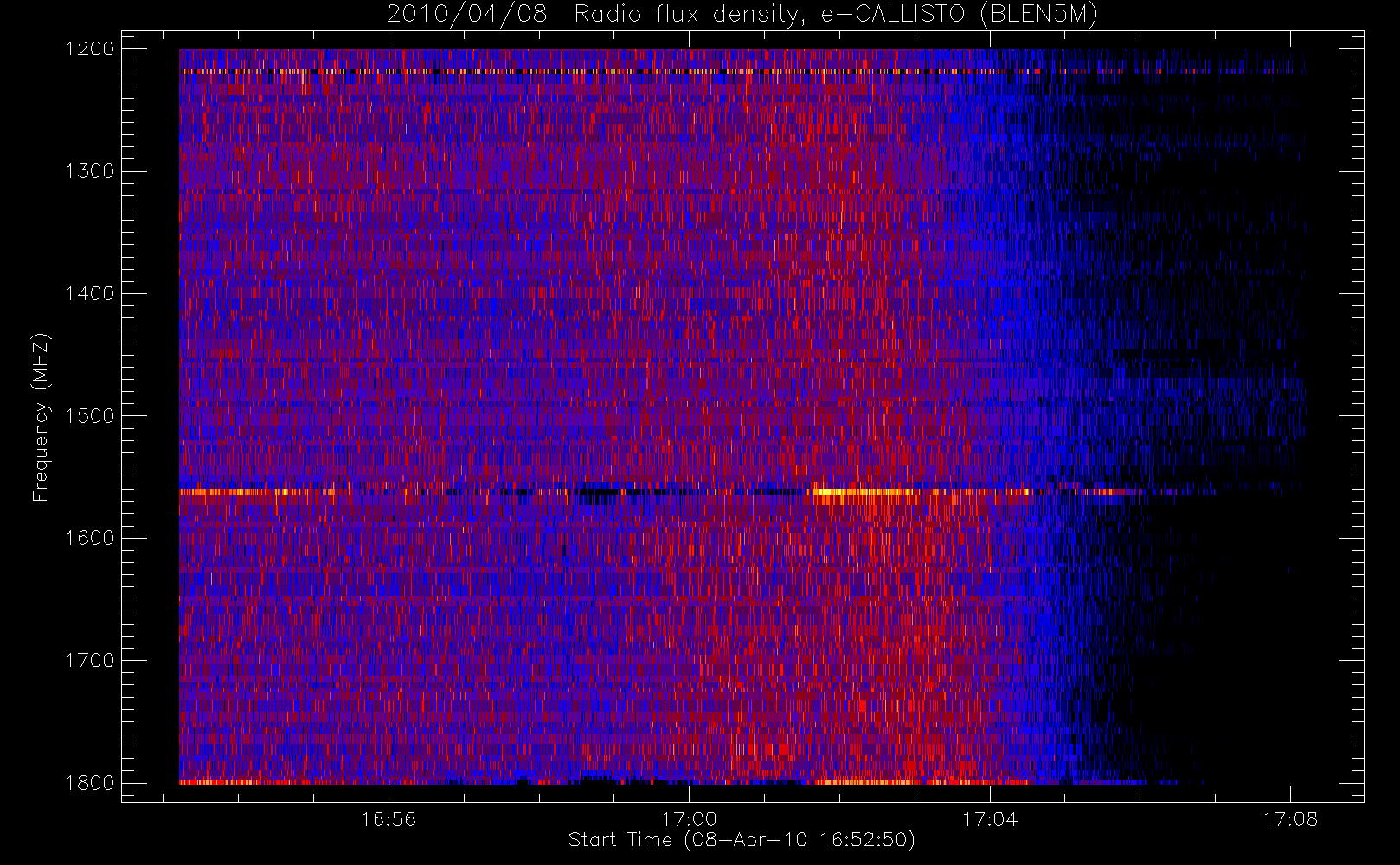Click the 1700 frequency tick label
Viewport: 1400px width, 865px height.
point(90,661)
